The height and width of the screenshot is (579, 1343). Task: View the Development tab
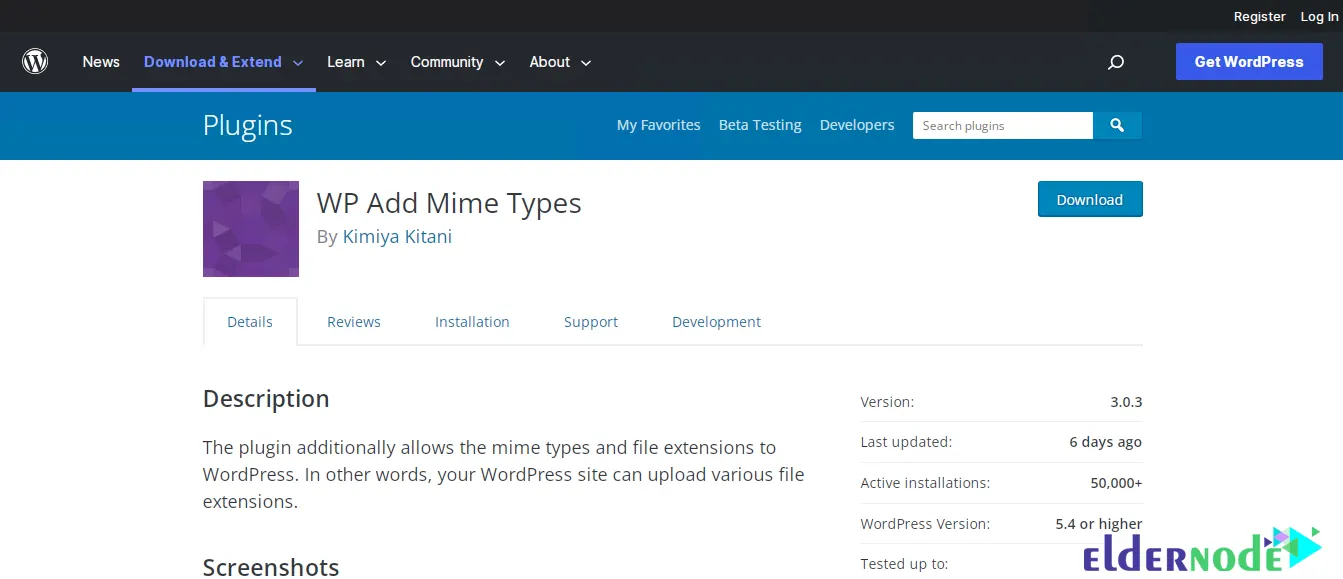click(716, 322)
